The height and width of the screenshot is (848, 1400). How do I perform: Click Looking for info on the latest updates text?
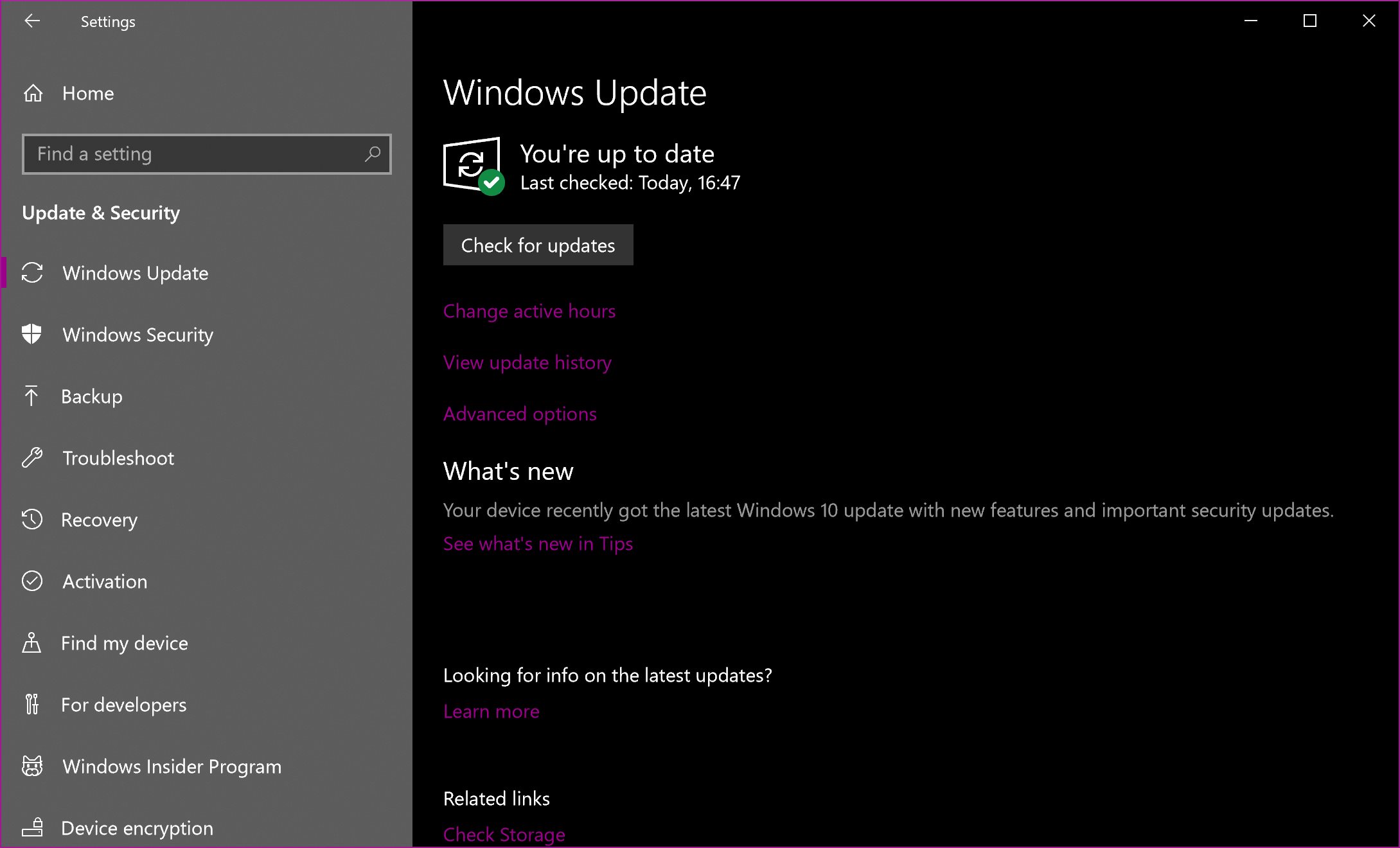608,676
